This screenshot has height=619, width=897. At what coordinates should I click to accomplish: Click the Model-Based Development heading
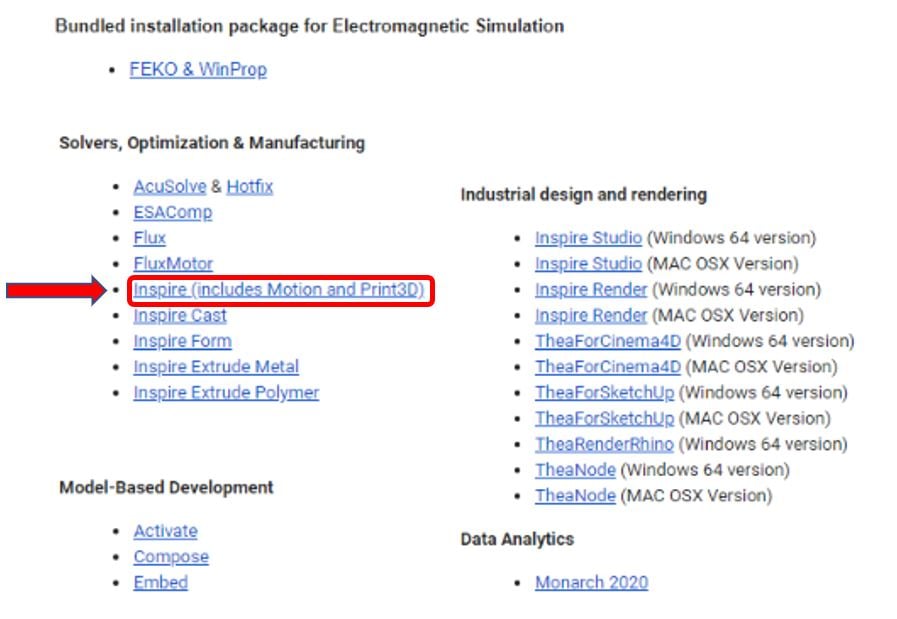(x=166, y=487)
